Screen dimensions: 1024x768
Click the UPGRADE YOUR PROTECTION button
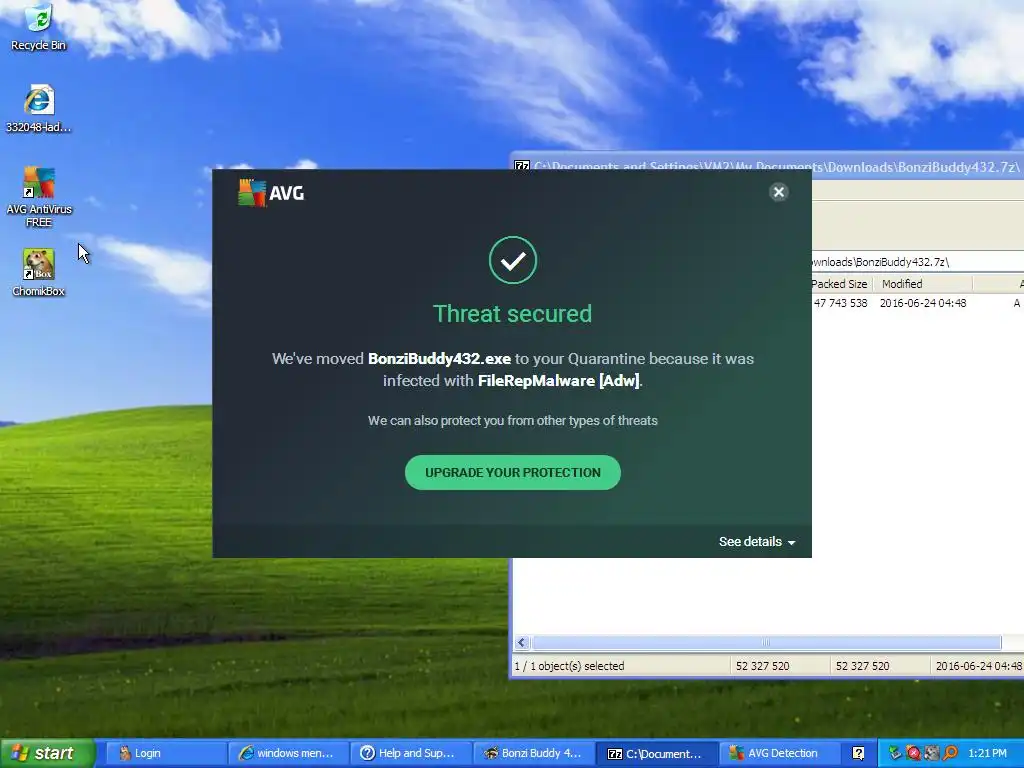click(x=513, y=472)
